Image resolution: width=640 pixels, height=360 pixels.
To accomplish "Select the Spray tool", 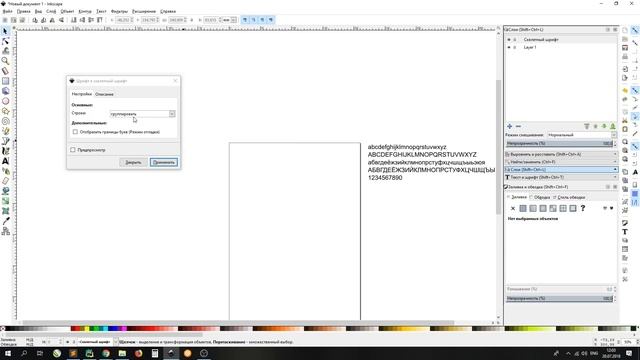I will pos(5,171).
